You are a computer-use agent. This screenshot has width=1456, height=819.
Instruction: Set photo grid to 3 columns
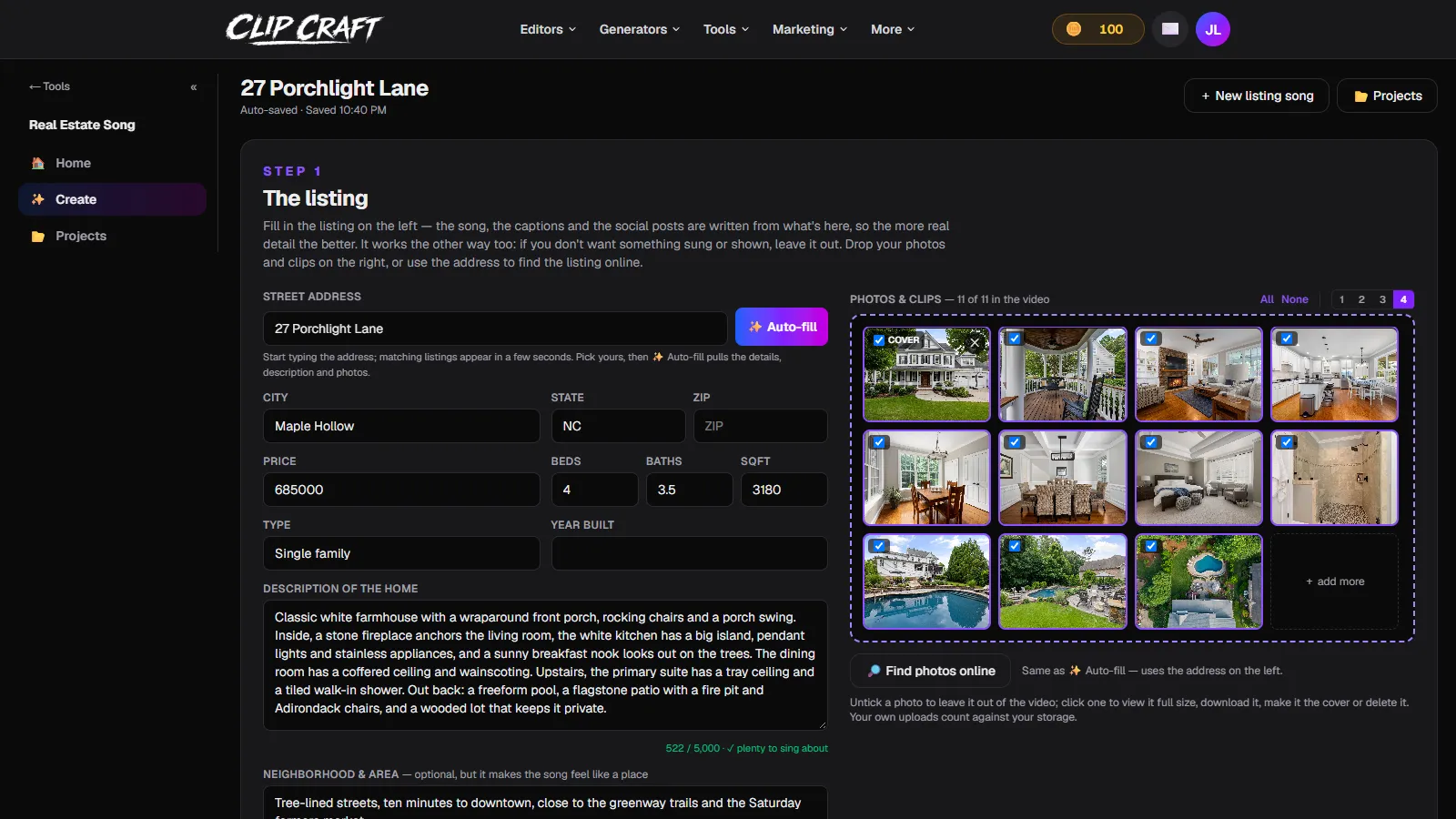(1382, 299)
